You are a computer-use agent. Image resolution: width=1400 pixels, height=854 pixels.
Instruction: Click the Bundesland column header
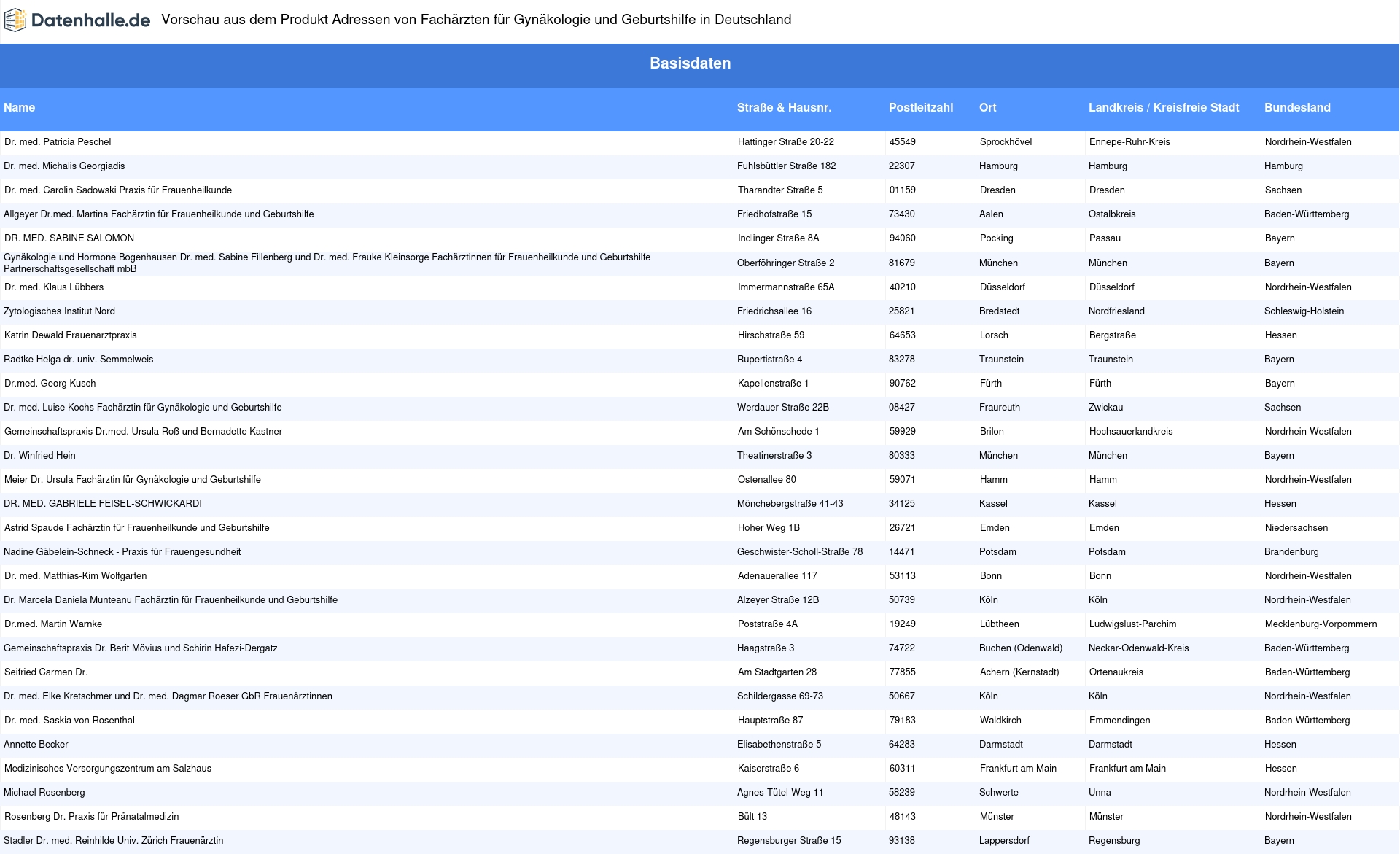1297,108
